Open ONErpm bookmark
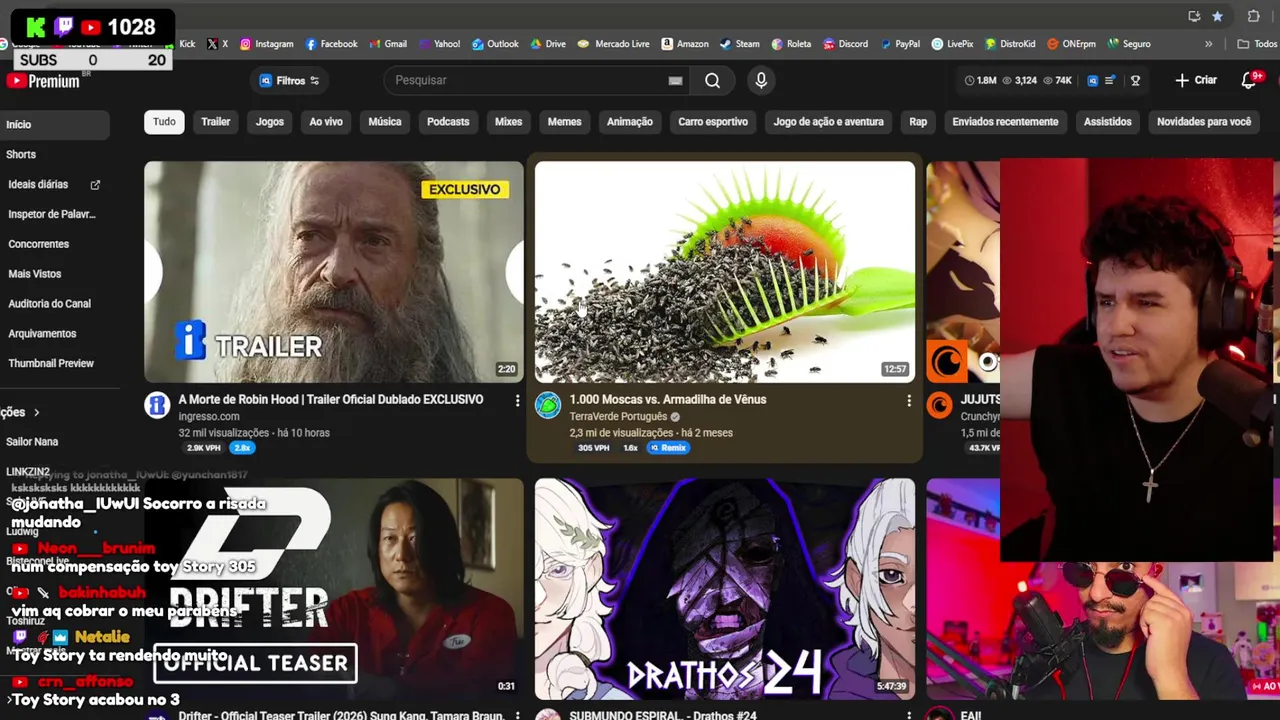Viewport: 1280px width, 720px height. tap(1071, 44)
